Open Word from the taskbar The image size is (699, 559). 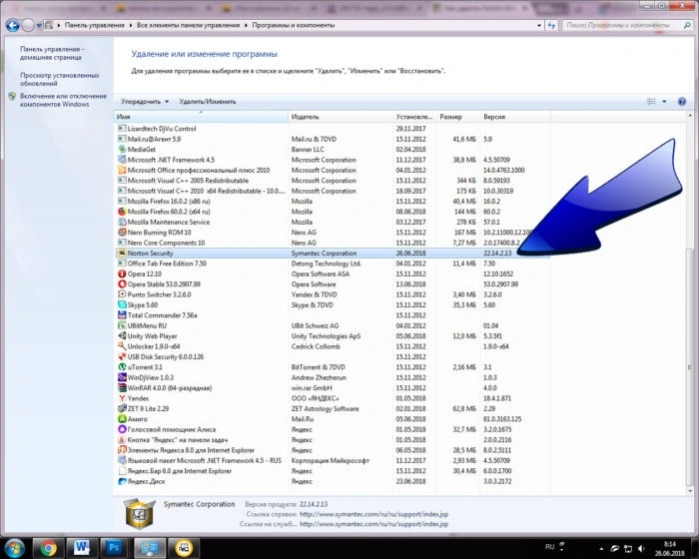click(x=82, y=548)
